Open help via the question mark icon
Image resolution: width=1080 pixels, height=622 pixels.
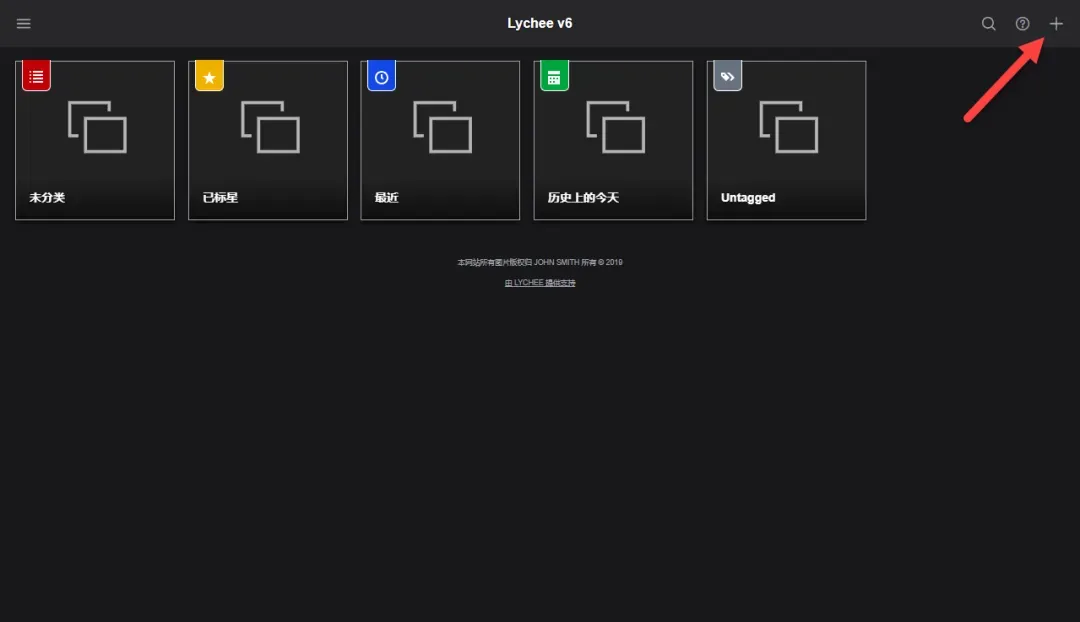1022,24
